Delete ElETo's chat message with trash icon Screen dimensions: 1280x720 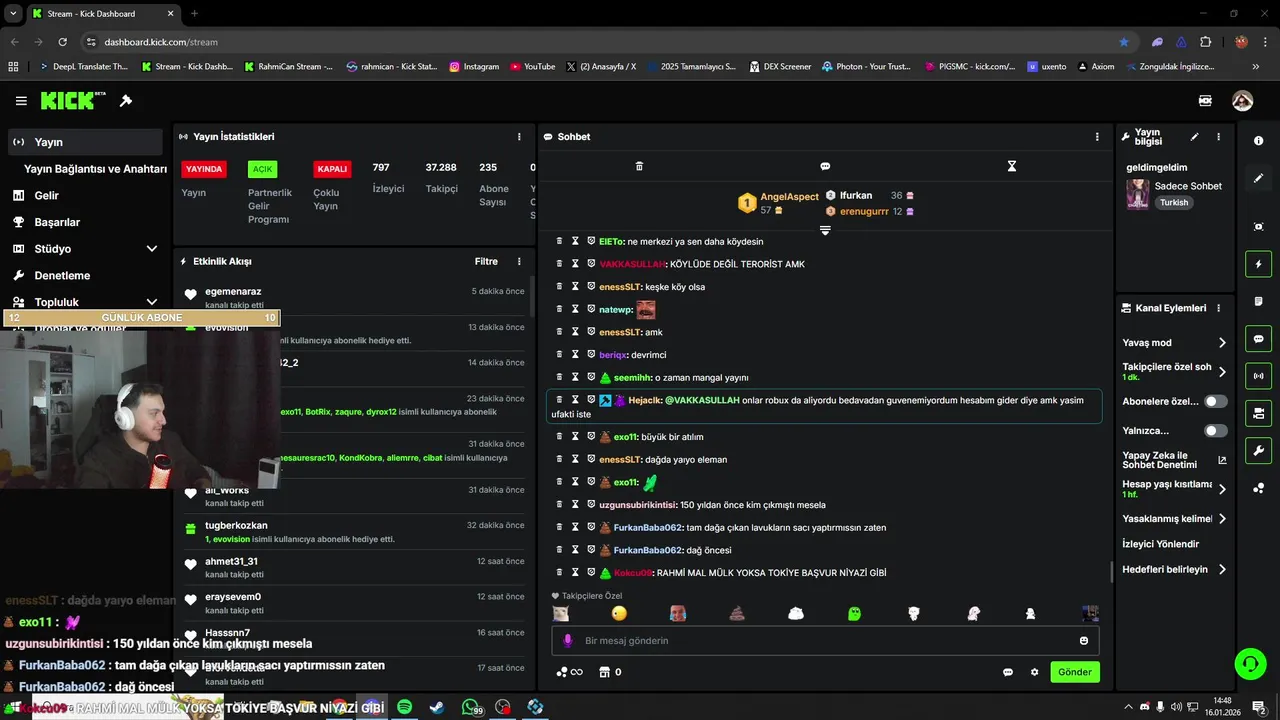click(559, 241)
